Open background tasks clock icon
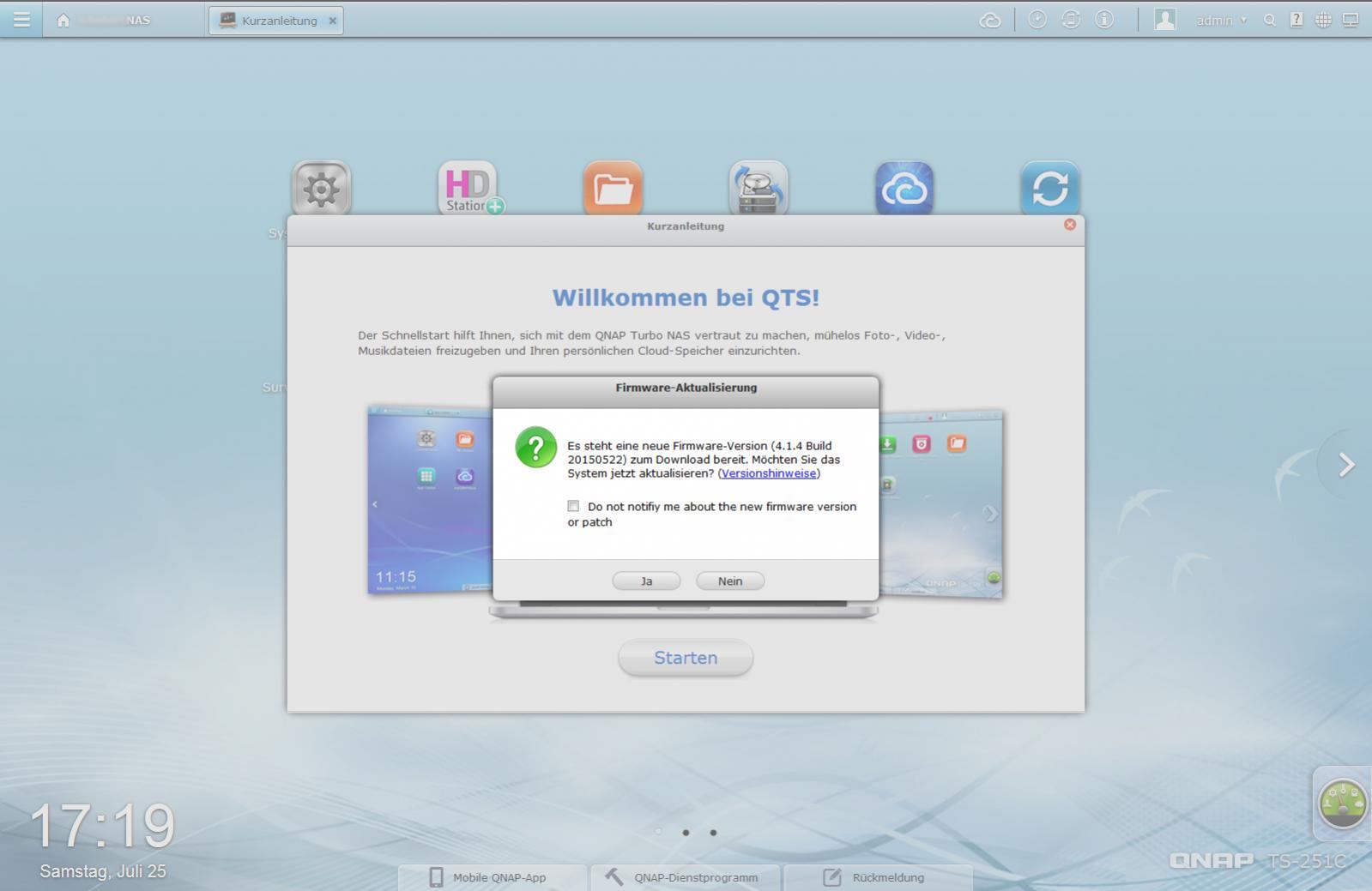Viewport: 1372px width, 891px height. click(x=1037, y=19)
